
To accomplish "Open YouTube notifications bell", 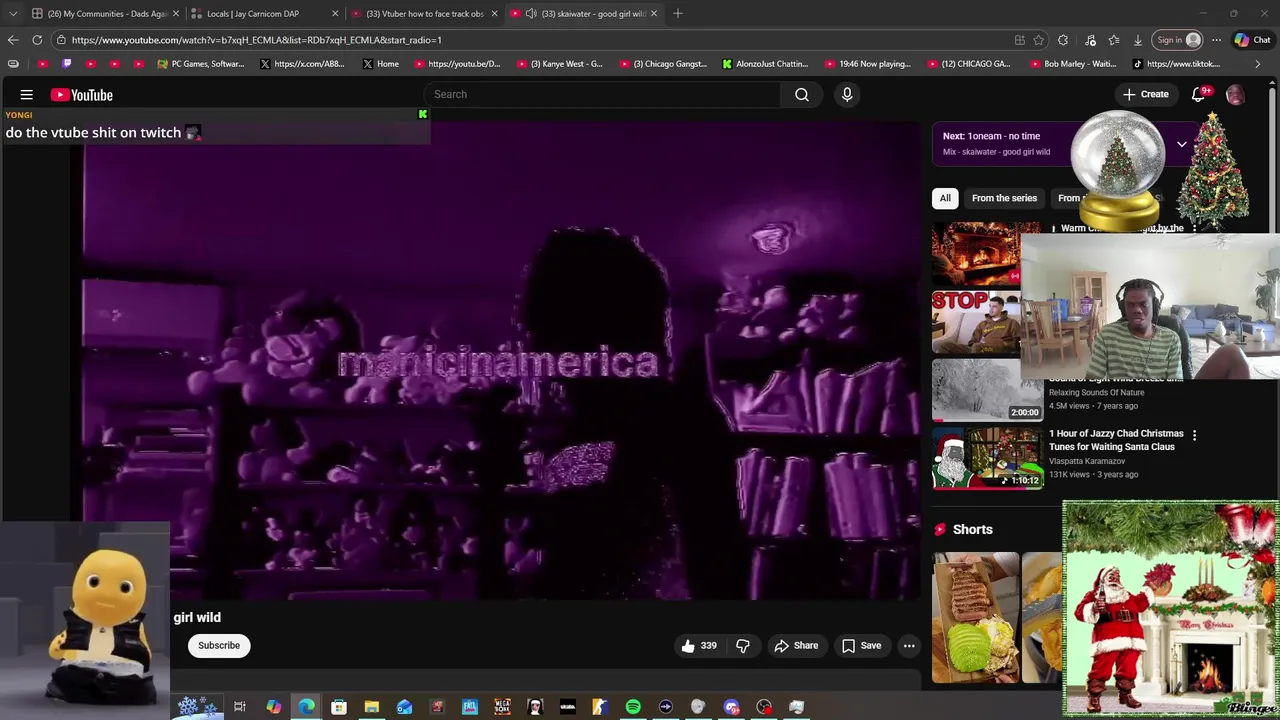I will point(1199,94).
